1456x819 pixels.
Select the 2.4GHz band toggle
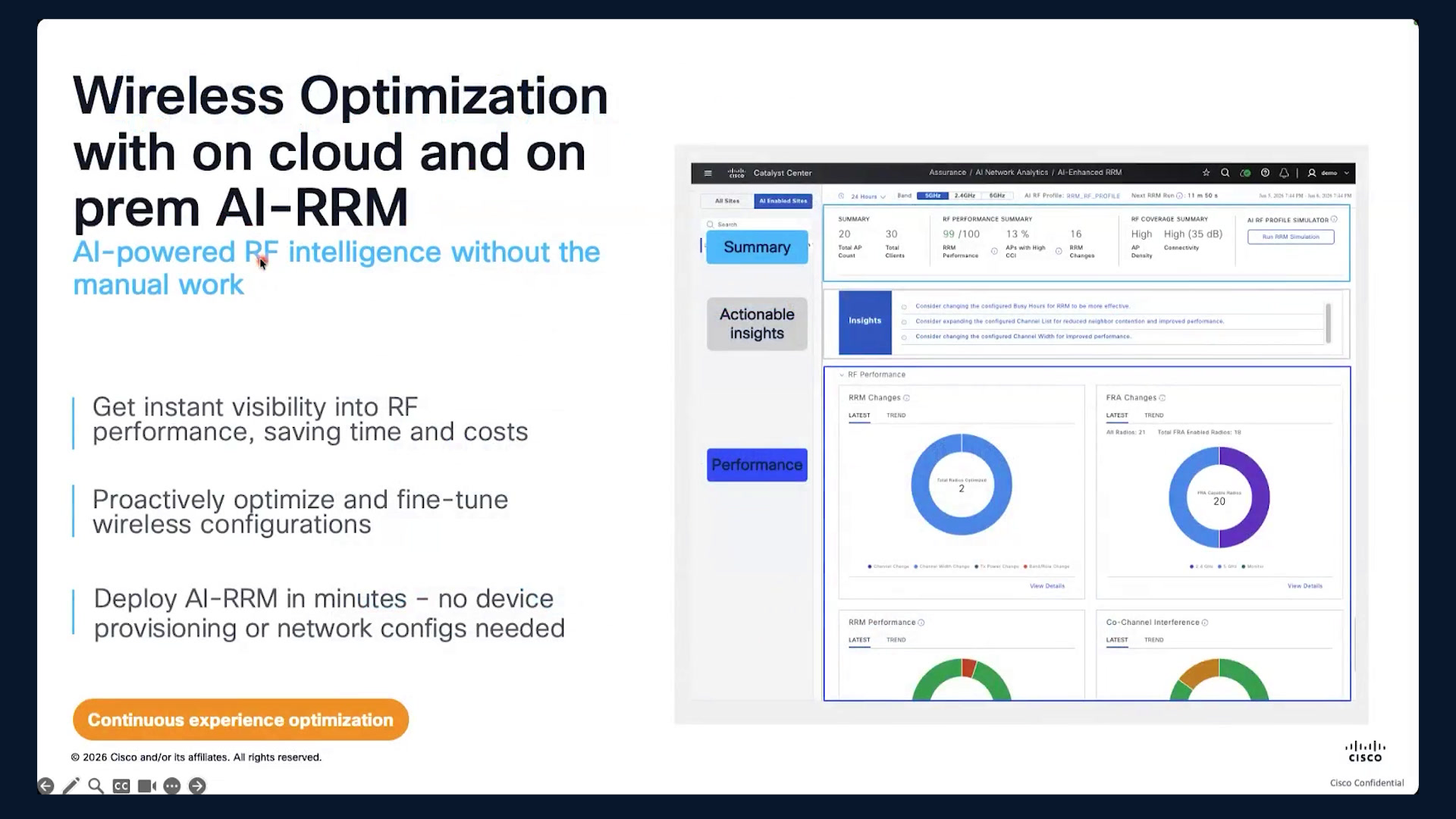[965, 196]
